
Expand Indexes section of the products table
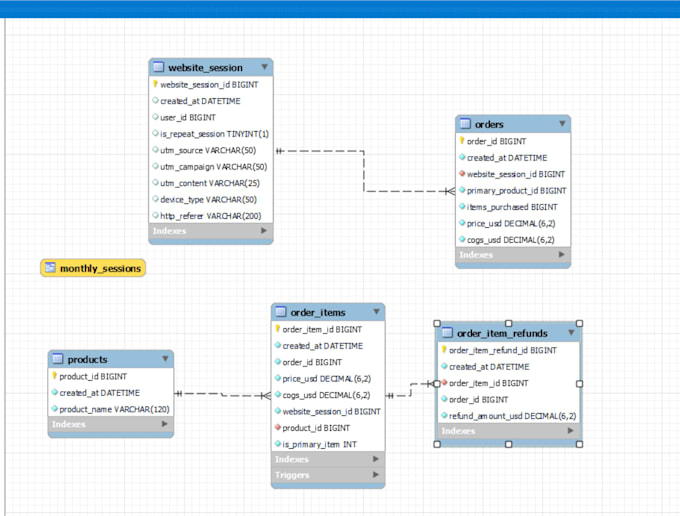click(x=165, y=424)
